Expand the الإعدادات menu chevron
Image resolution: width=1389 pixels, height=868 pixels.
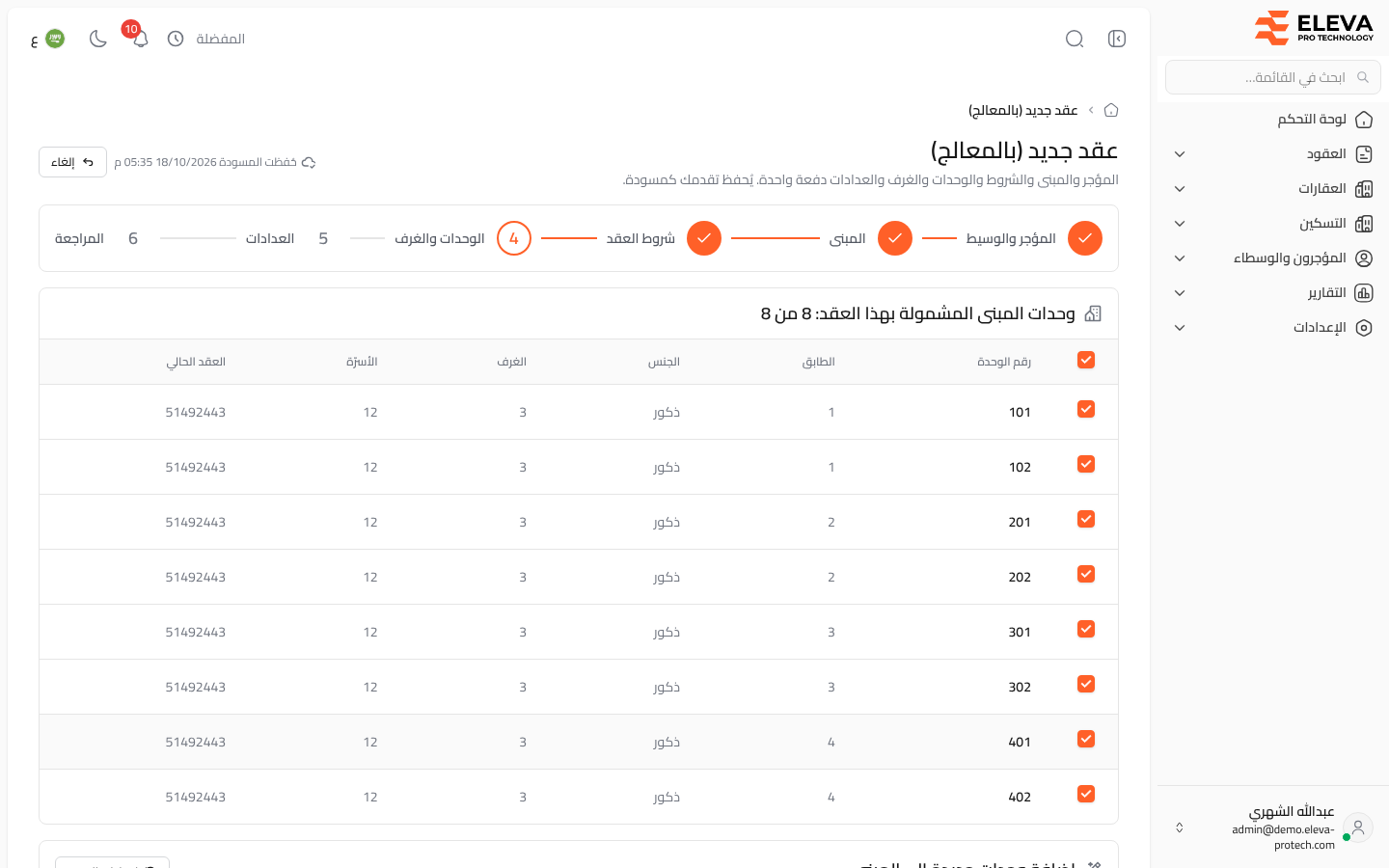coord(1180,328)
